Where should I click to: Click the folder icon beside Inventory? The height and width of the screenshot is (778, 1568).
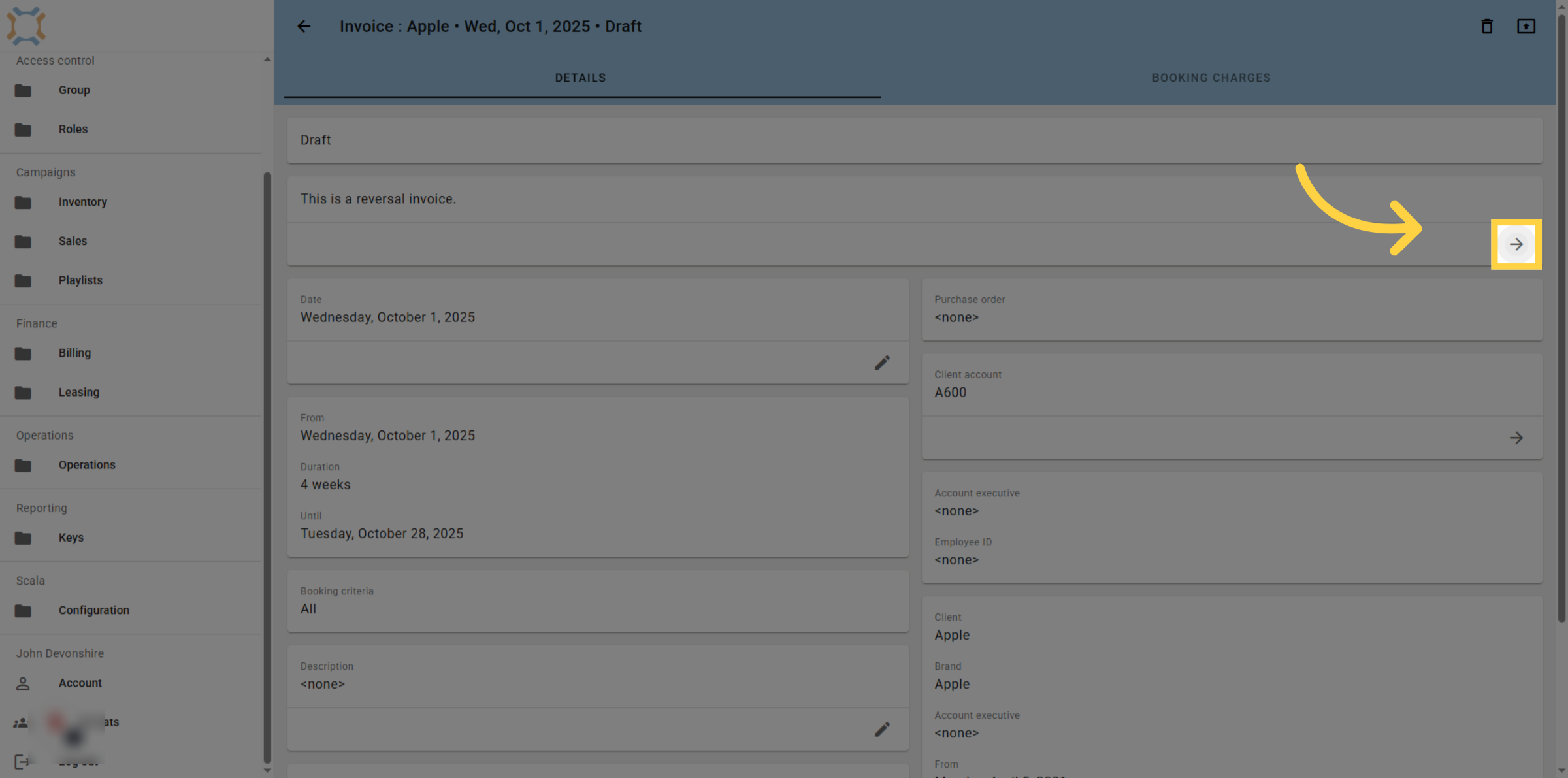coord(23,203)
